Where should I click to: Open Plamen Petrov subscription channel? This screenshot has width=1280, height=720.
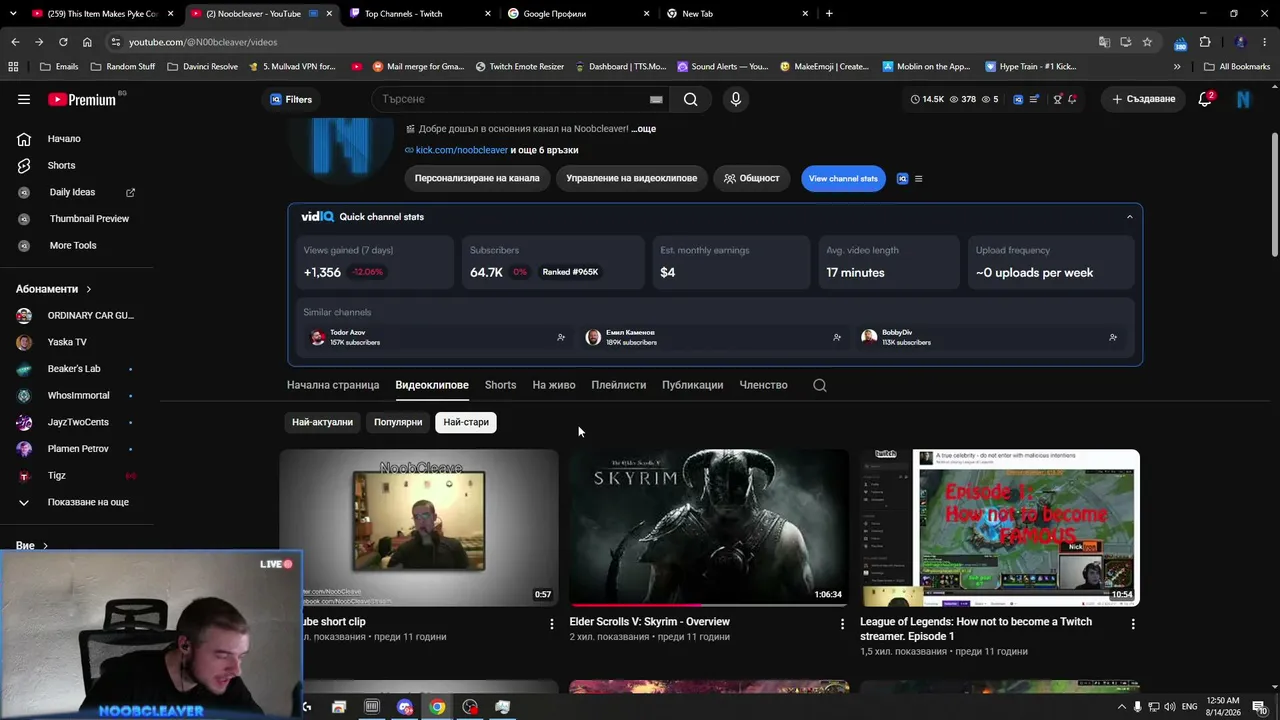76,449
